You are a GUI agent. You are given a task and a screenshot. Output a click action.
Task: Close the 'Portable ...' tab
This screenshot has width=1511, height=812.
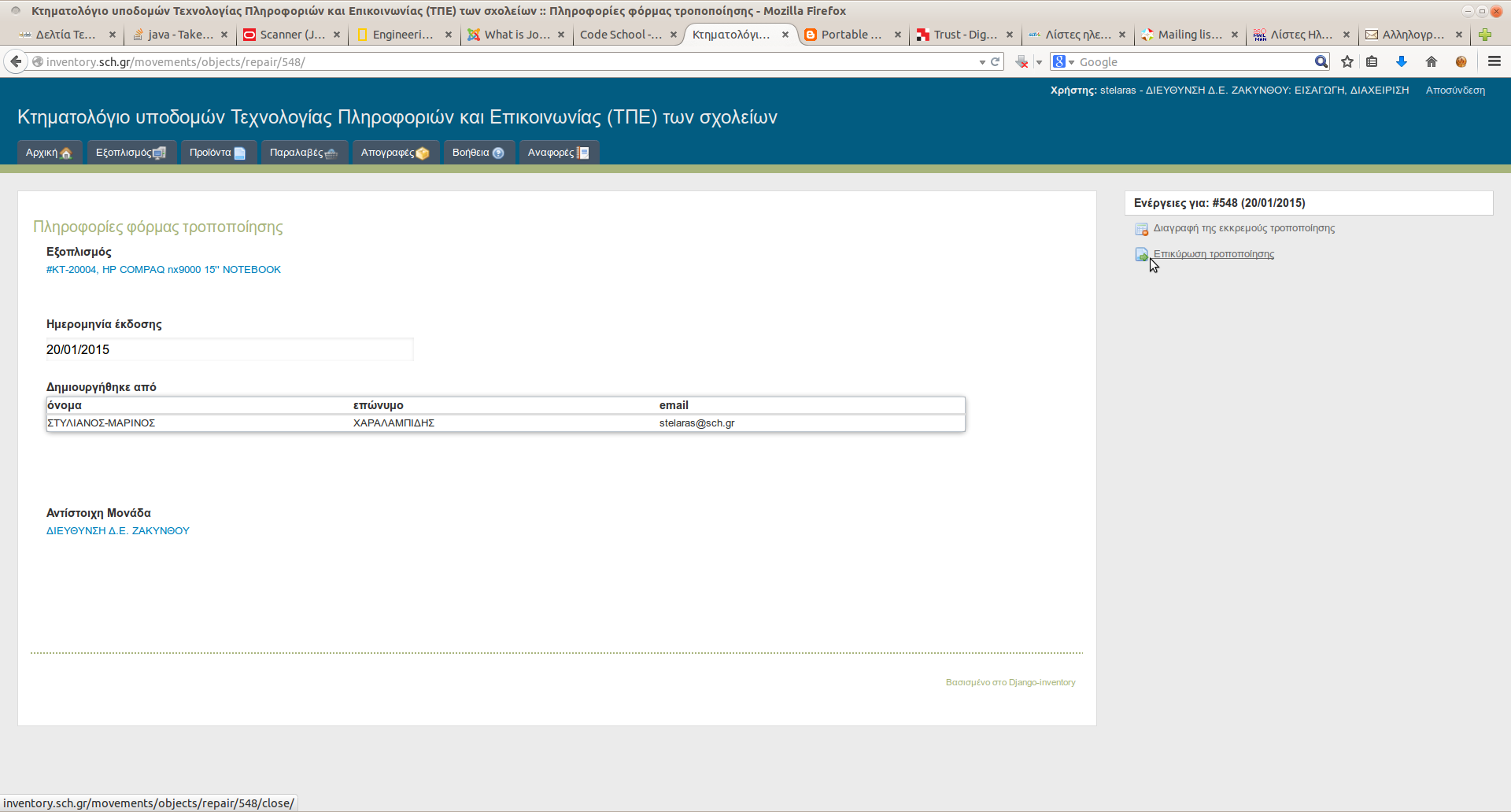click(x=897, y=35)
